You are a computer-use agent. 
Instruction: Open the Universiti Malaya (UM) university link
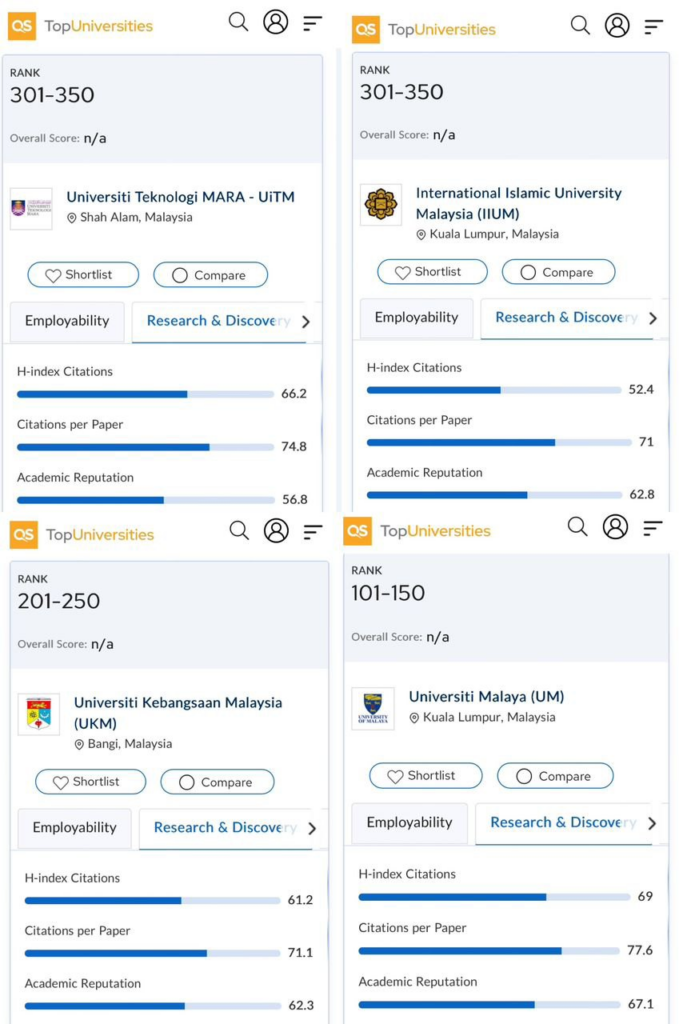pyautogui.click(x=486, y=696)
